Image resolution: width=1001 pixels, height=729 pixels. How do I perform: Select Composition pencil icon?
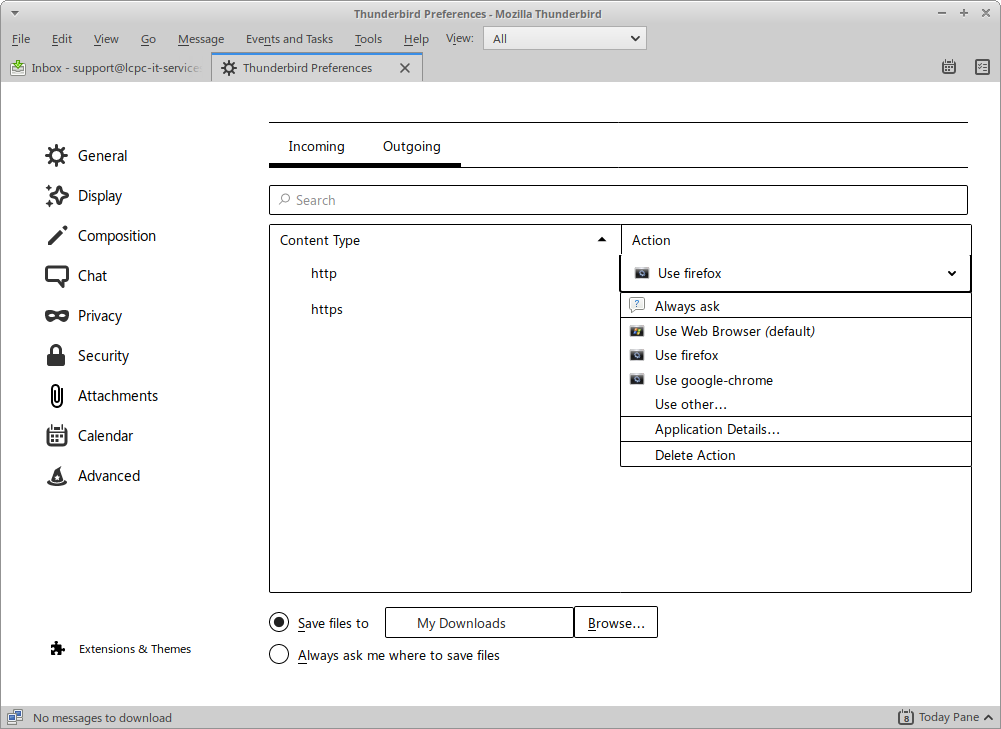(x=56, y=236)
